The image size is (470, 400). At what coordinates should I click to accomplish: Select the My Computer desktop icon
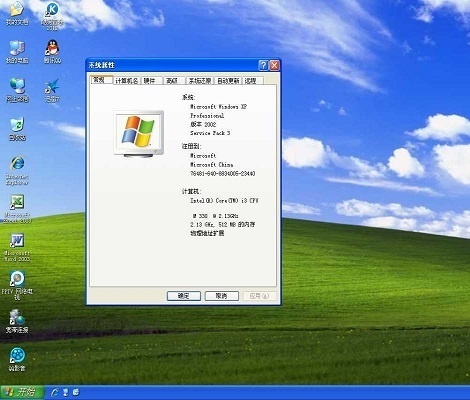click(17, 52)
